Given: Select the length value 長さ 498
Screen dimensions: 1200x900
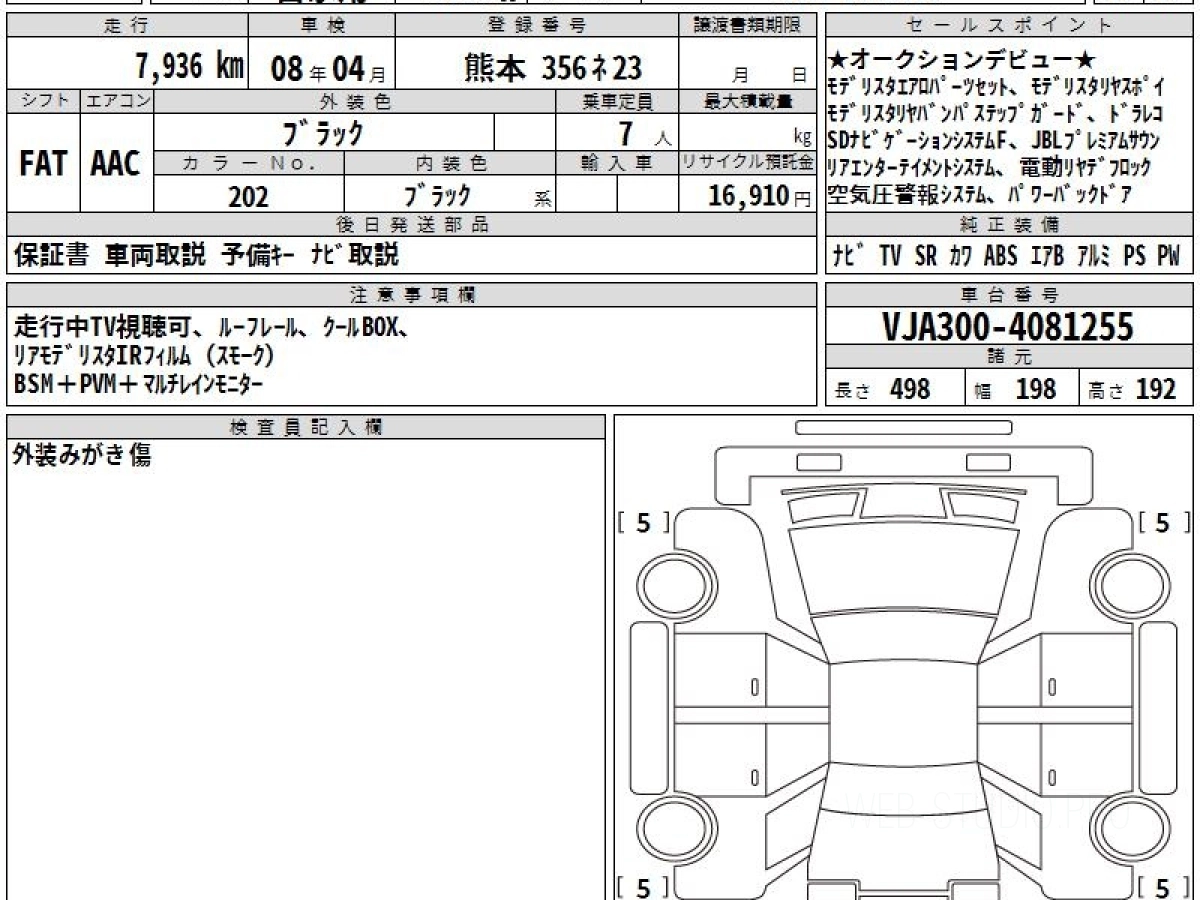Looking at the screenshot, I should pyautogui.click(x=883, y=390).
